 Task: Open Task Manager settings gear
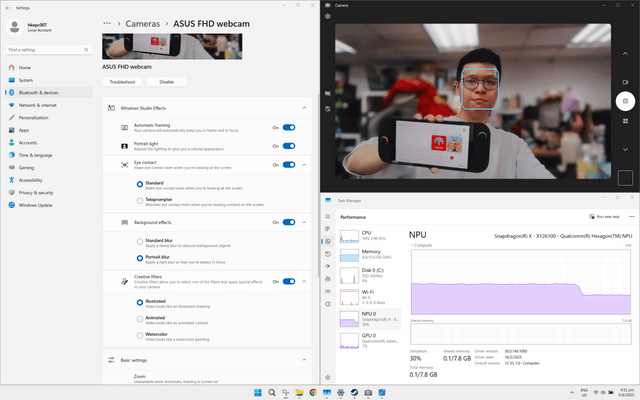(x=327, y=378)
